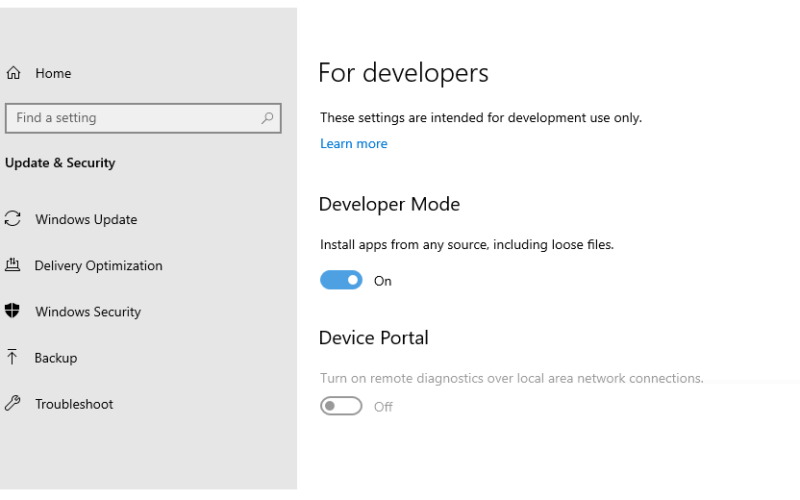This screenshot has height=500, width=800.
Task: Open the Troubleshoot settings page
Action: (74, 404)
